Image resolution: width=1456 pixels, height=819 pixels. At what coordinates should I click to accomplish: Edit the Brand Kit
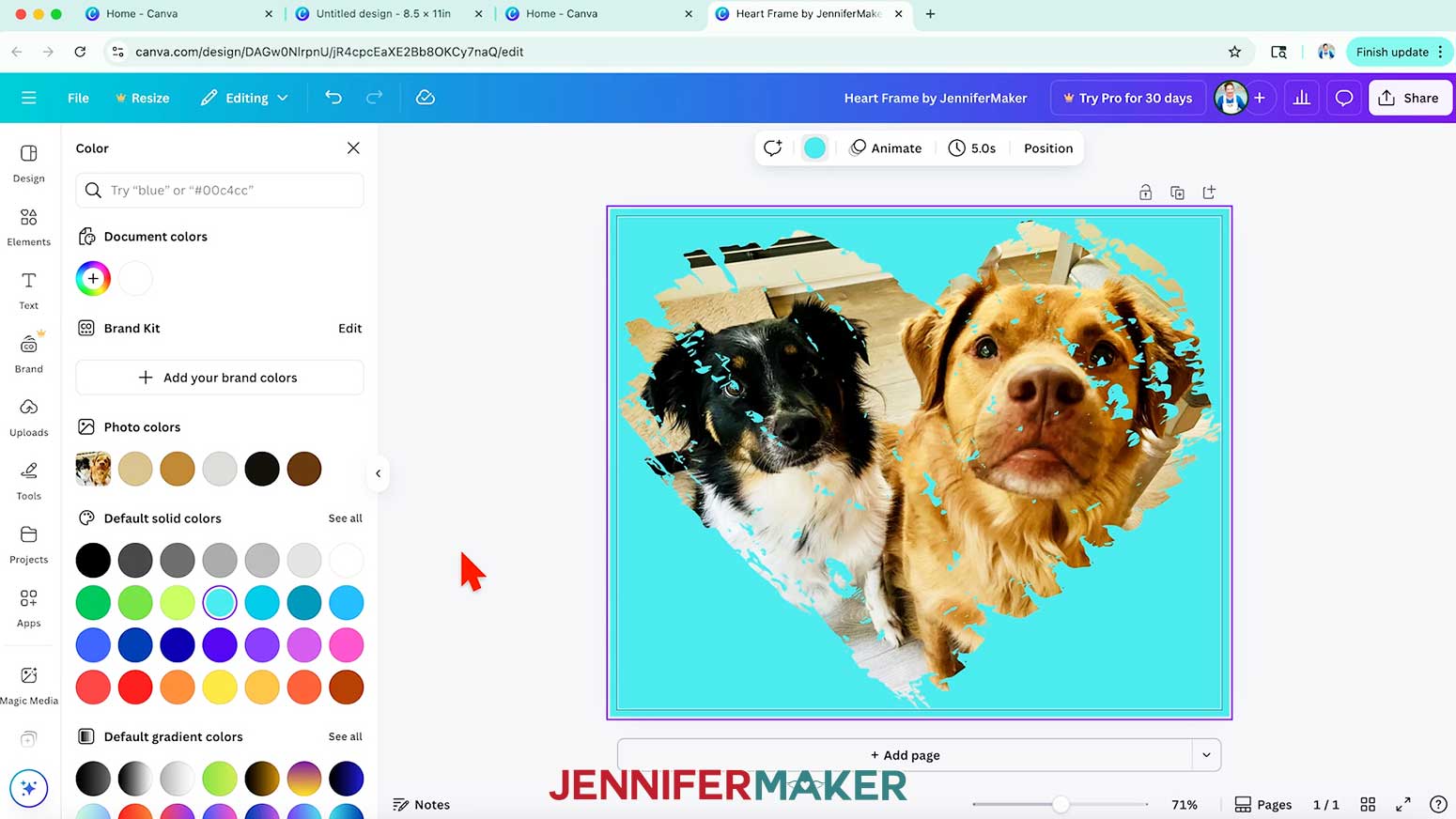pyautogui.click(x=349, y=329)
